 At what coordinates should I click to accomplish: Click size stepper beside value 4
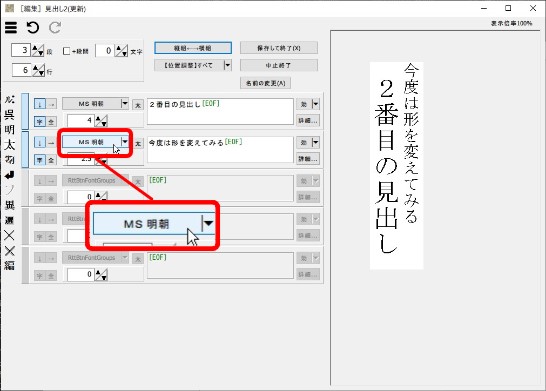point(101,121)
